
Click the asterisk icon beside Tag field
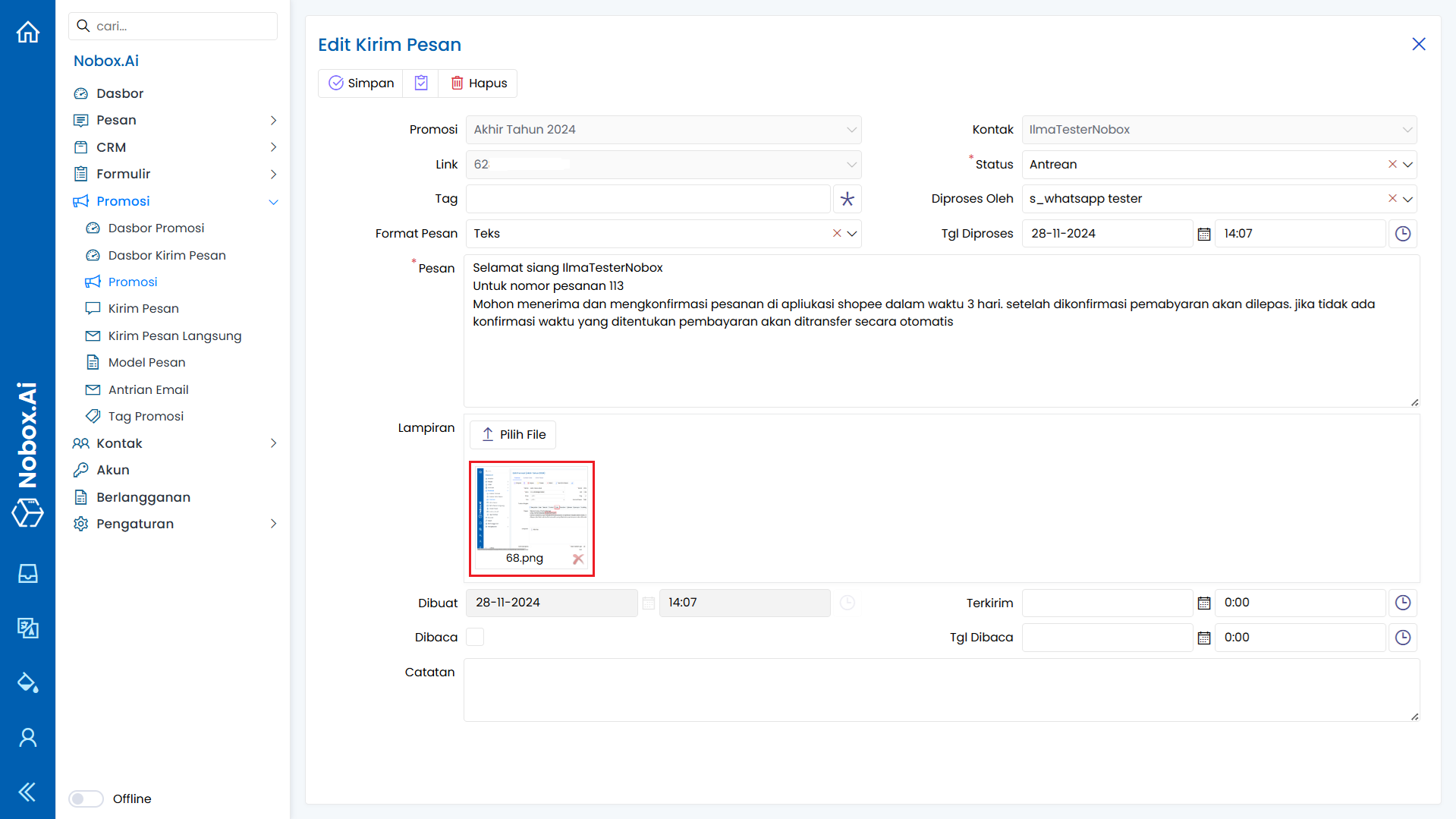(x=847, y=199)
